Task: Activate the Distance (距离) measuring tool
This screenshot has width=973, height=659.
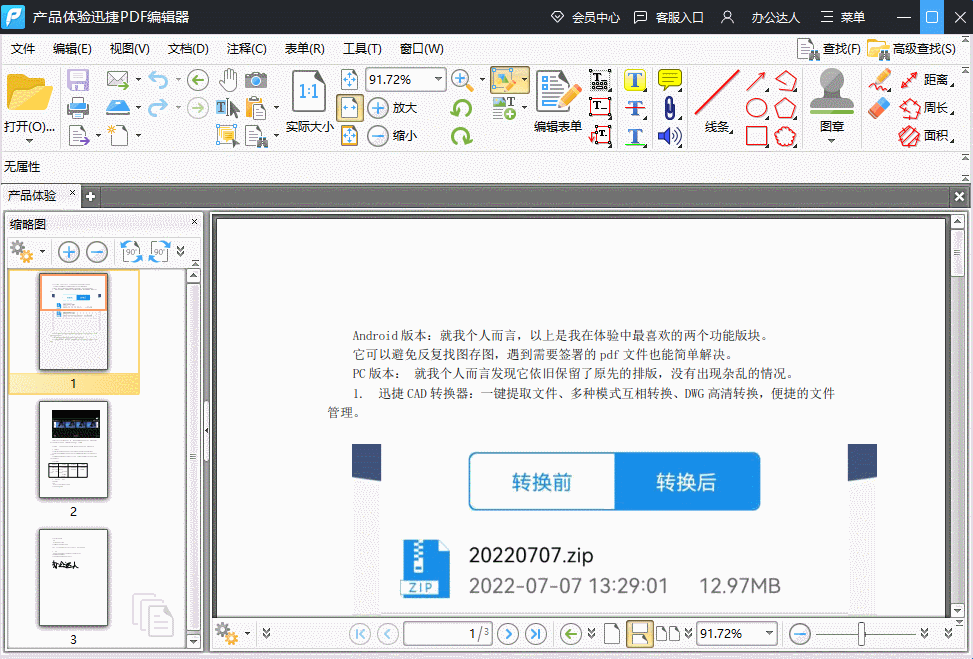Action: click(935, 80)
